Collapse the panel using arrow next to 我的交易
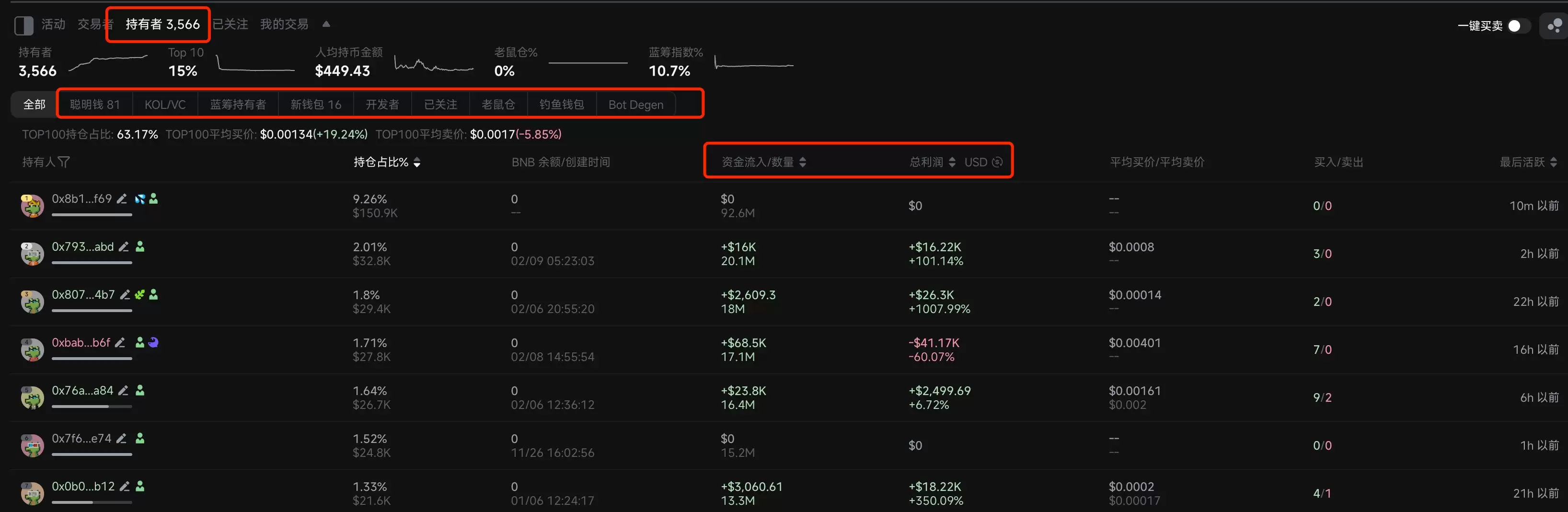The height and width of the screenshot is (512, 1568). 326,24
